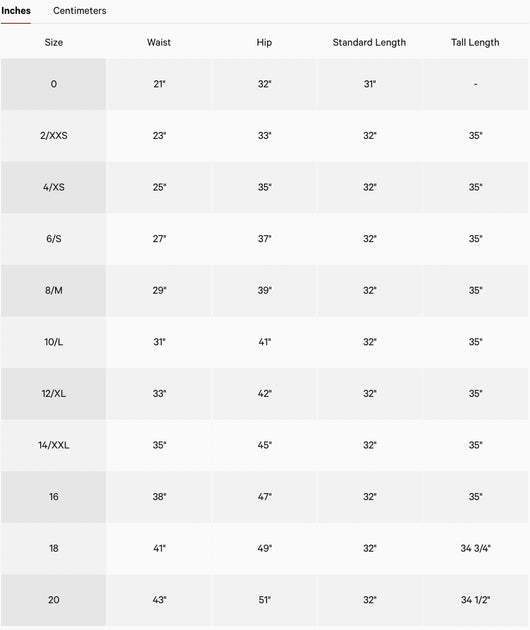Image resolution: width=530 pixels, height=630 pixels.
Task: Click the Tall Length column header
Action: 475,42
